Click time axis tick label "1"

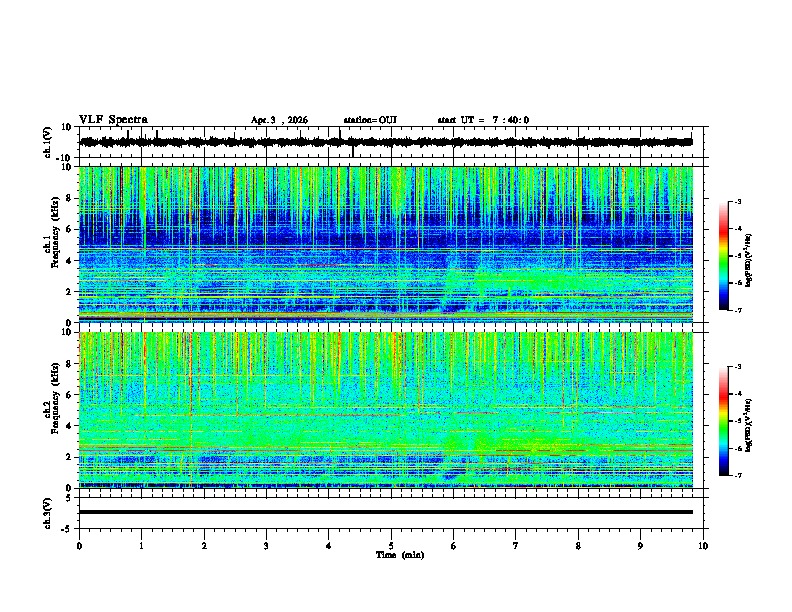pyautogui.click(x=141, y=546)
